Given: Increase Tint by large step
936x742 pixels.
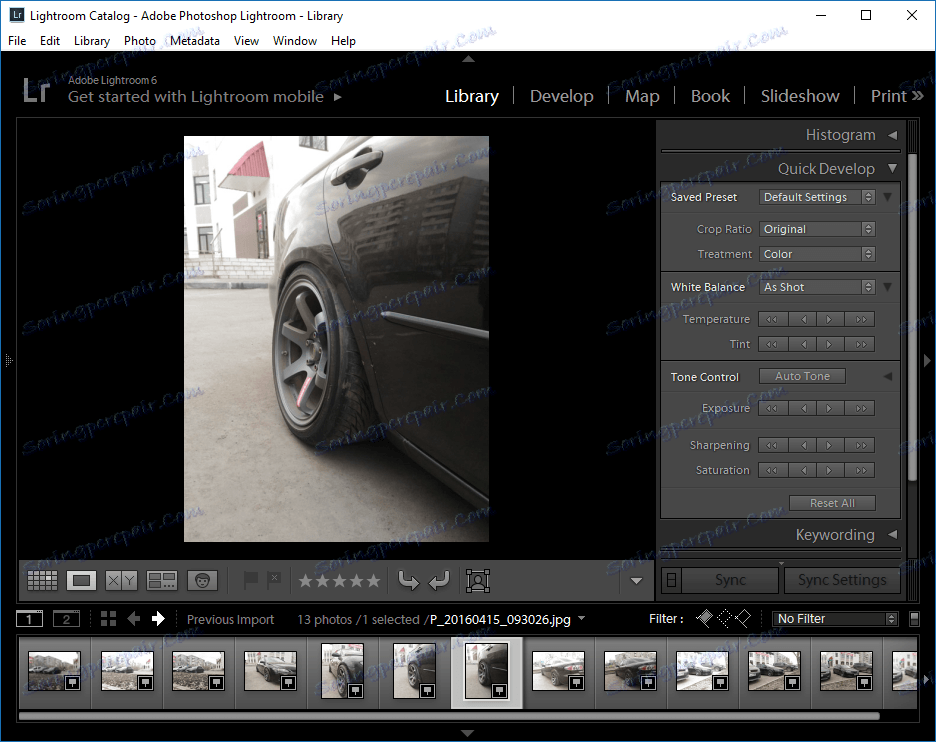Looking at the screenshot, I should [x=860, y=344].
